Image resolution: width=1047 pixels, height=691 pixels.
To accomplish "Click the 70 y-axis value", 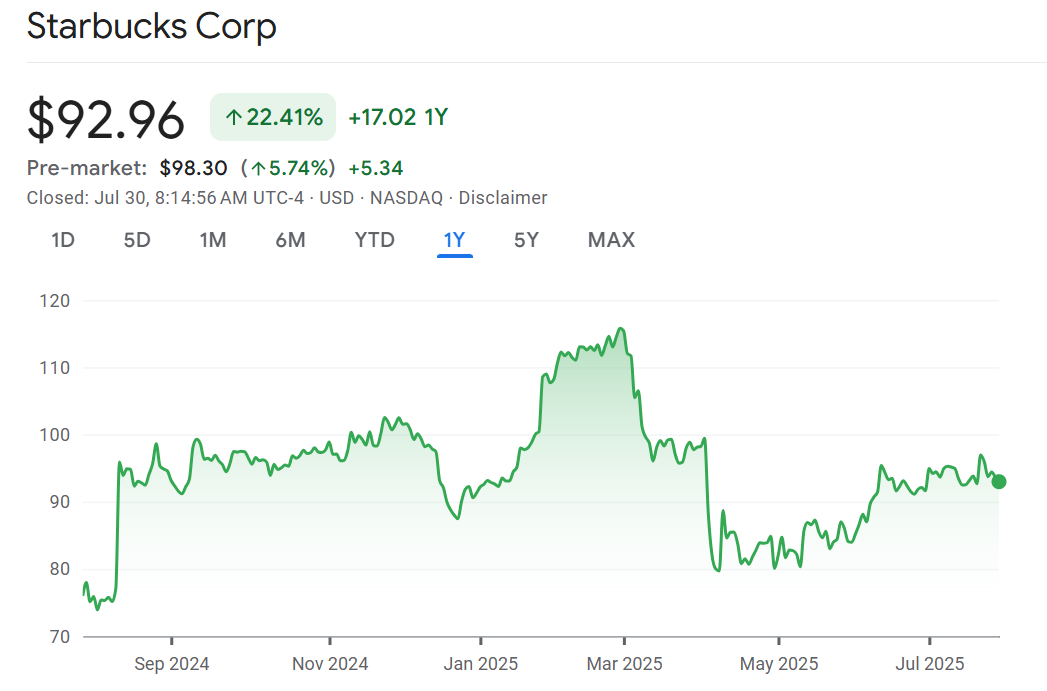I will (x=59, y=637).
